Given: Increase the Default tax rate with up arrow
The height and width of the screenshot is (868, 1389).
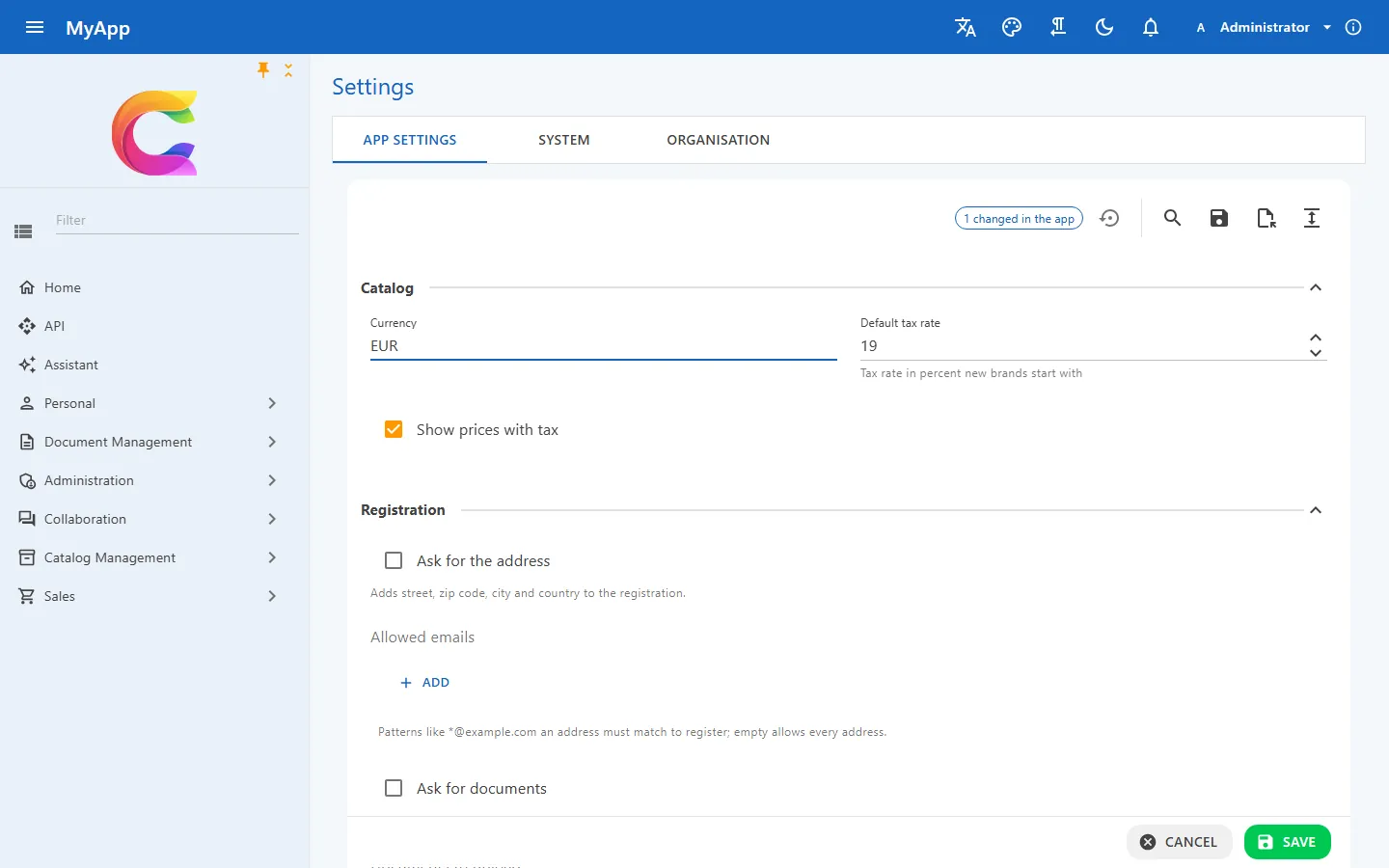Looking at the screenshot, I should tap(1316, 338).
